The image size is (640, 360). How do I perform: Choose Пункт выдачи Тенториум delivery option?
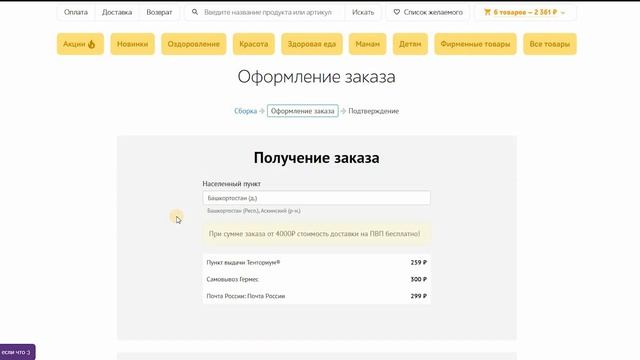pos(316,262)
